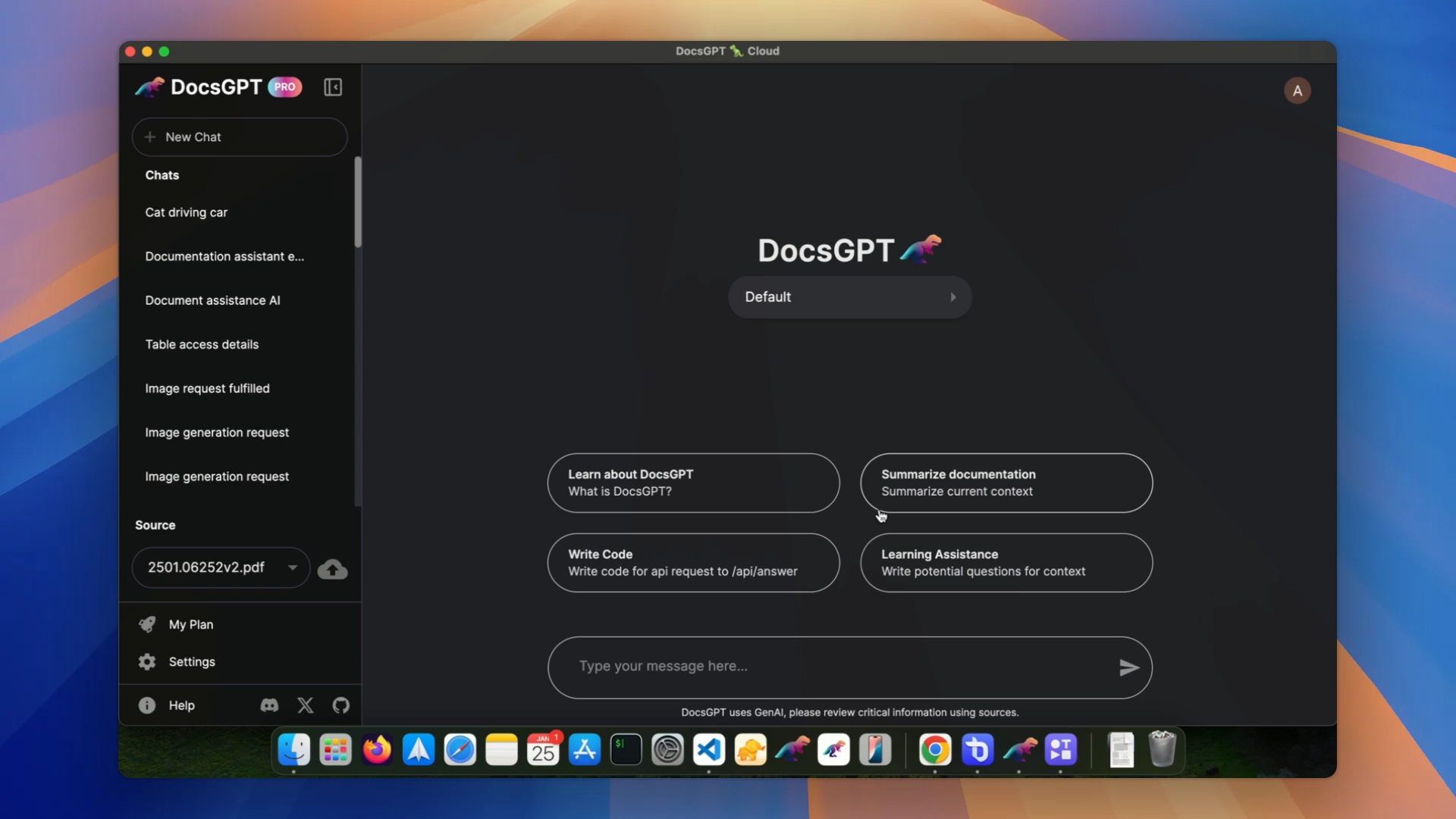The height and width of the screenshot is (819, 1456).
Task: Open Terminal from the dock
Action: [x=626, y=750]
